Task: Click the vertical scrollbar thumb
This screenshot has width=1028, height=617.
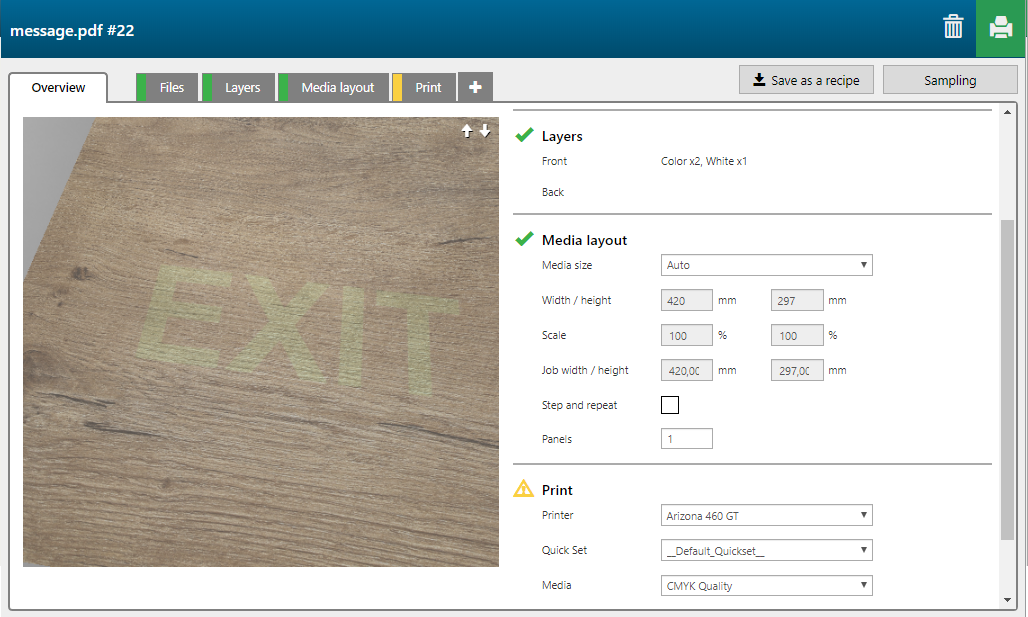Action: point(1007,380)
